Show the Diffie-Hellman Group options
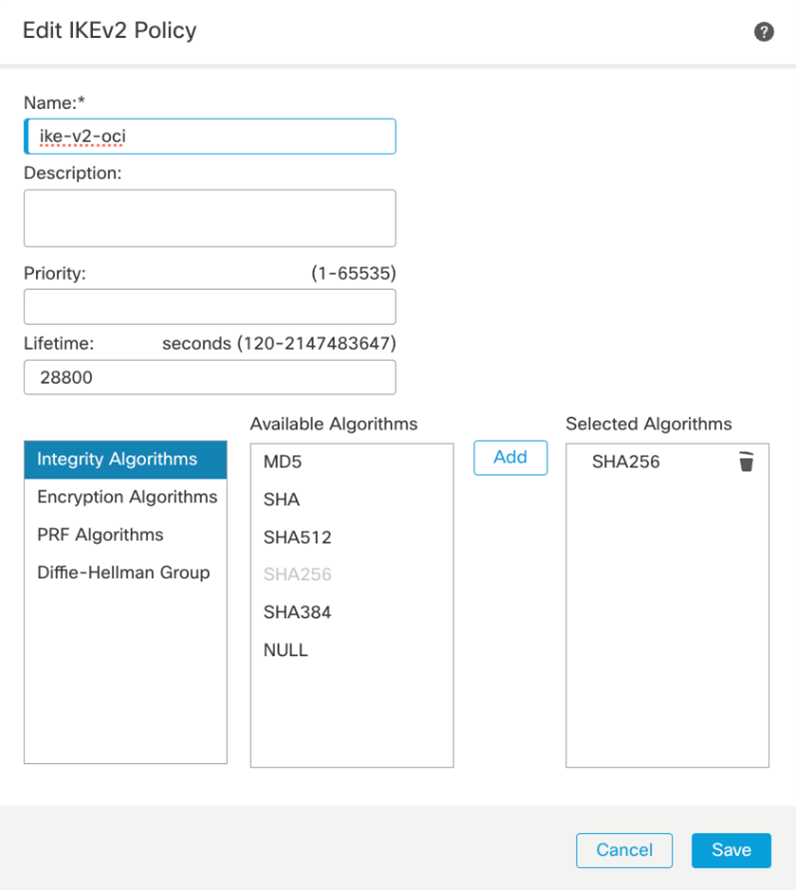The width and height of the screenshot is (796, 890). 125,573
